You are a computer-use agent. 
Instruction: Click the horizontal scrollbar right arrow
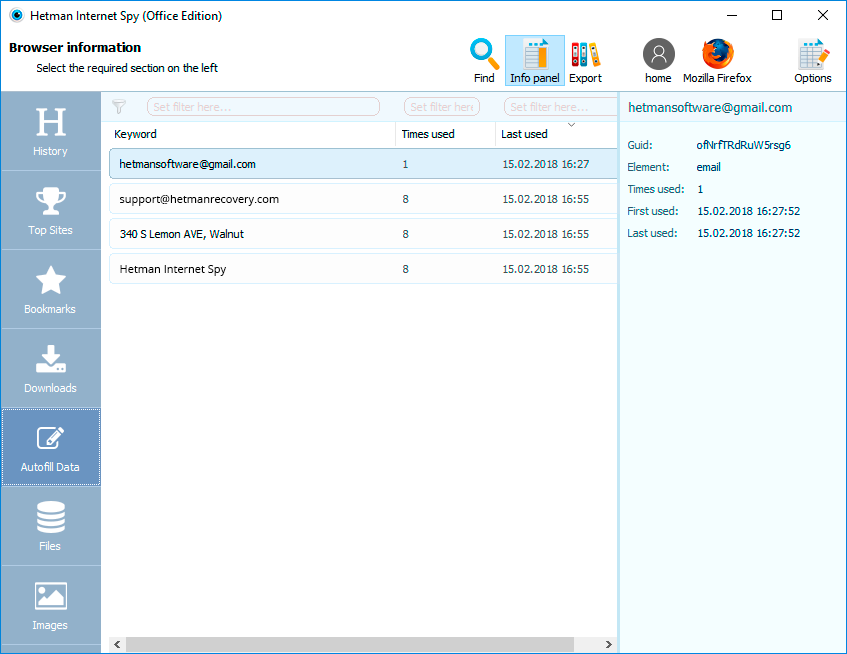(x=609, y=644)
